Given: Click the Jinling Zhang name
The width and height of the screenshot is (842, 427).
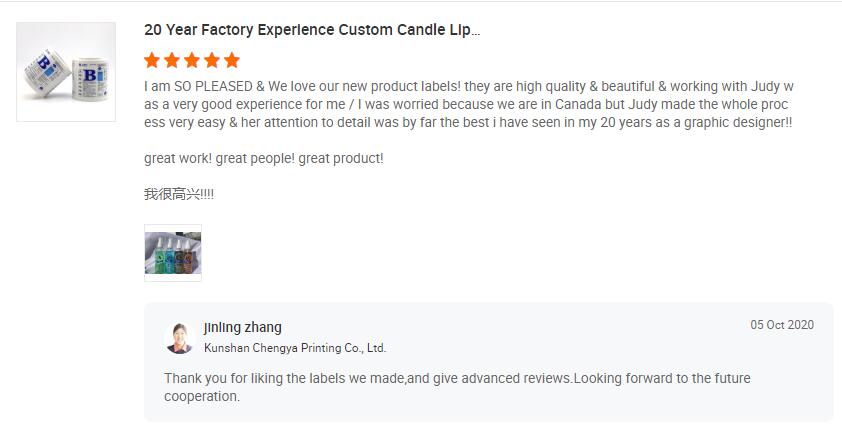Looking at the screenshot, I should pyautogui.click(x=243, y=327).
